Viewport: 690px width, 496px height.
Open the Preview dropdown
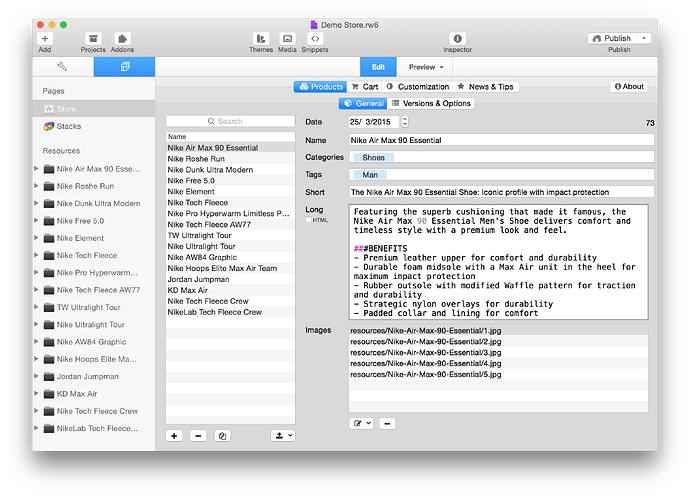(425, 67)
